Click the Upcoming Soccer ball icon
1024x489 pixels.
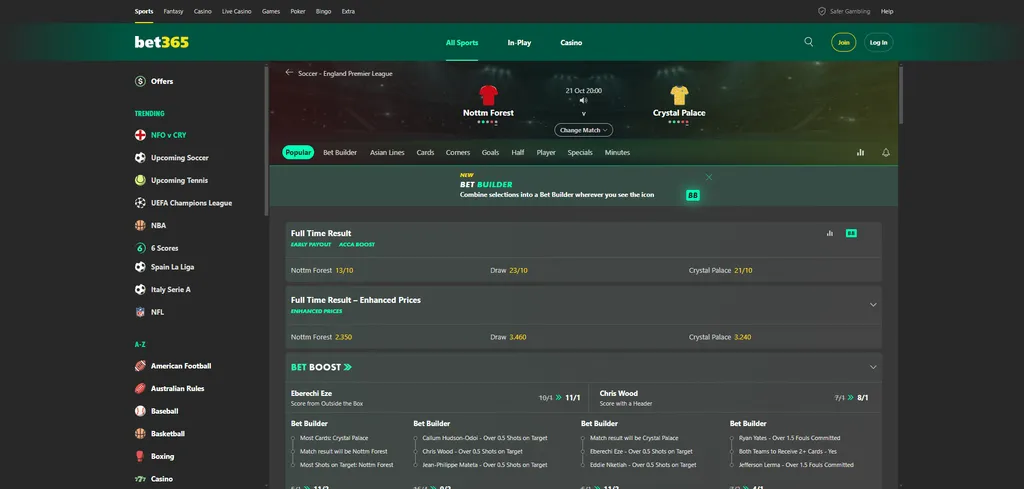click(x=140, y=158)
